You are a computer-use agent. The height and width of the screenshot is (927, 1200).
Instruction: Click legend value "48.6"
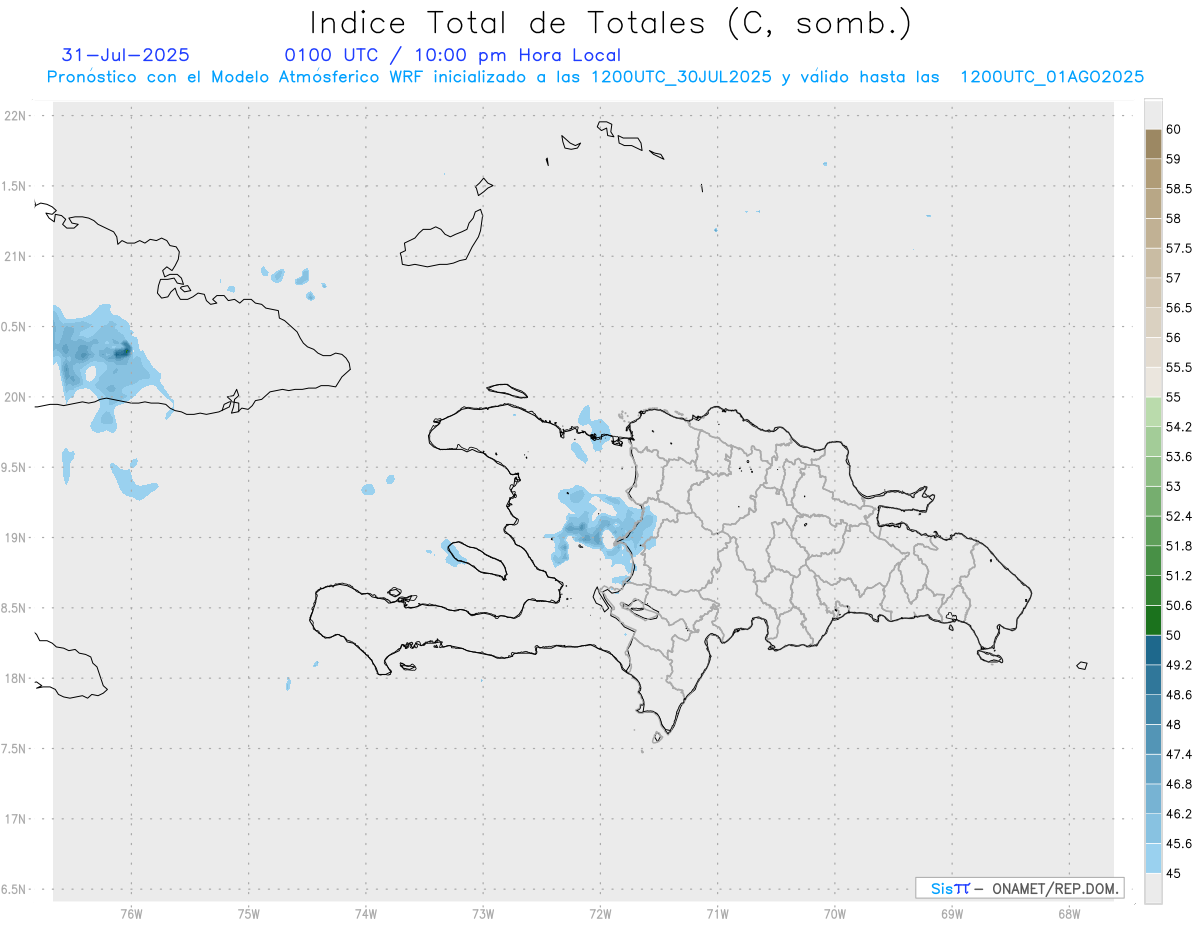[1178, 694]
